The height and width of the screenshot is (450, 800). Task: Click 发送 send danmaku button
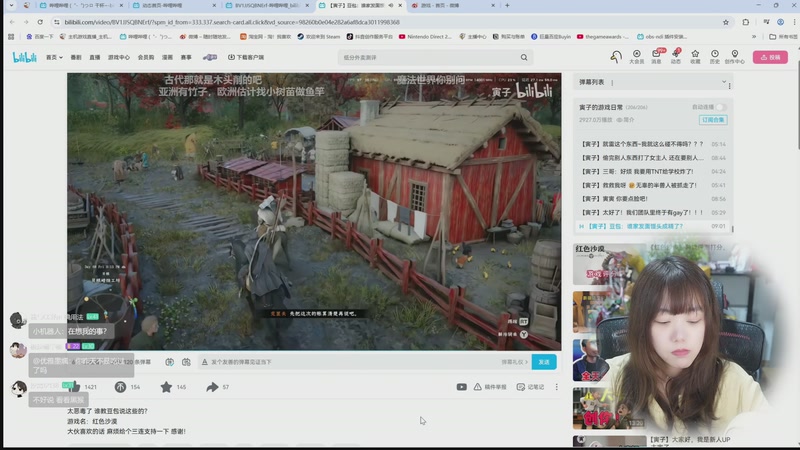544,362
